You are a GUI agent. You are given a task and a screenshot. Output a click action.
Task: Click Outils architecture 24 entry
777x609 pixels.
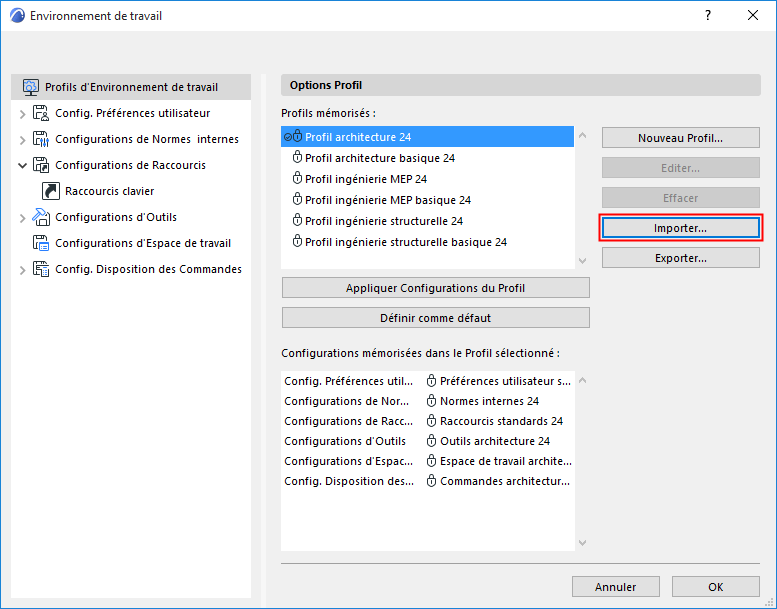495,441
